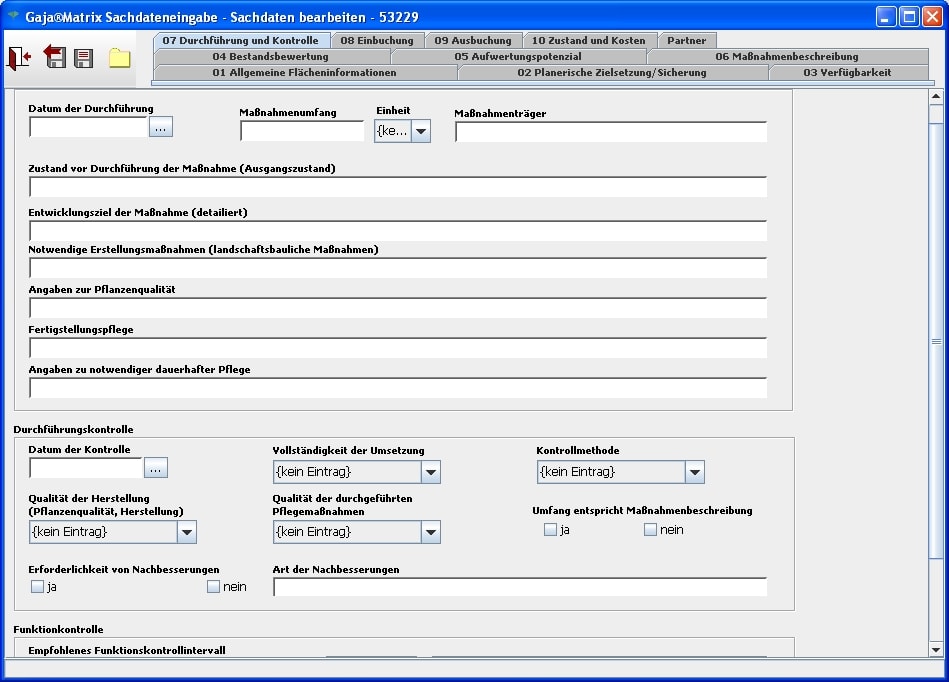This screenshot has width=949, height=682.
Task: Click the Maßnahmenträger input field
Action: [x=610, y=132]
